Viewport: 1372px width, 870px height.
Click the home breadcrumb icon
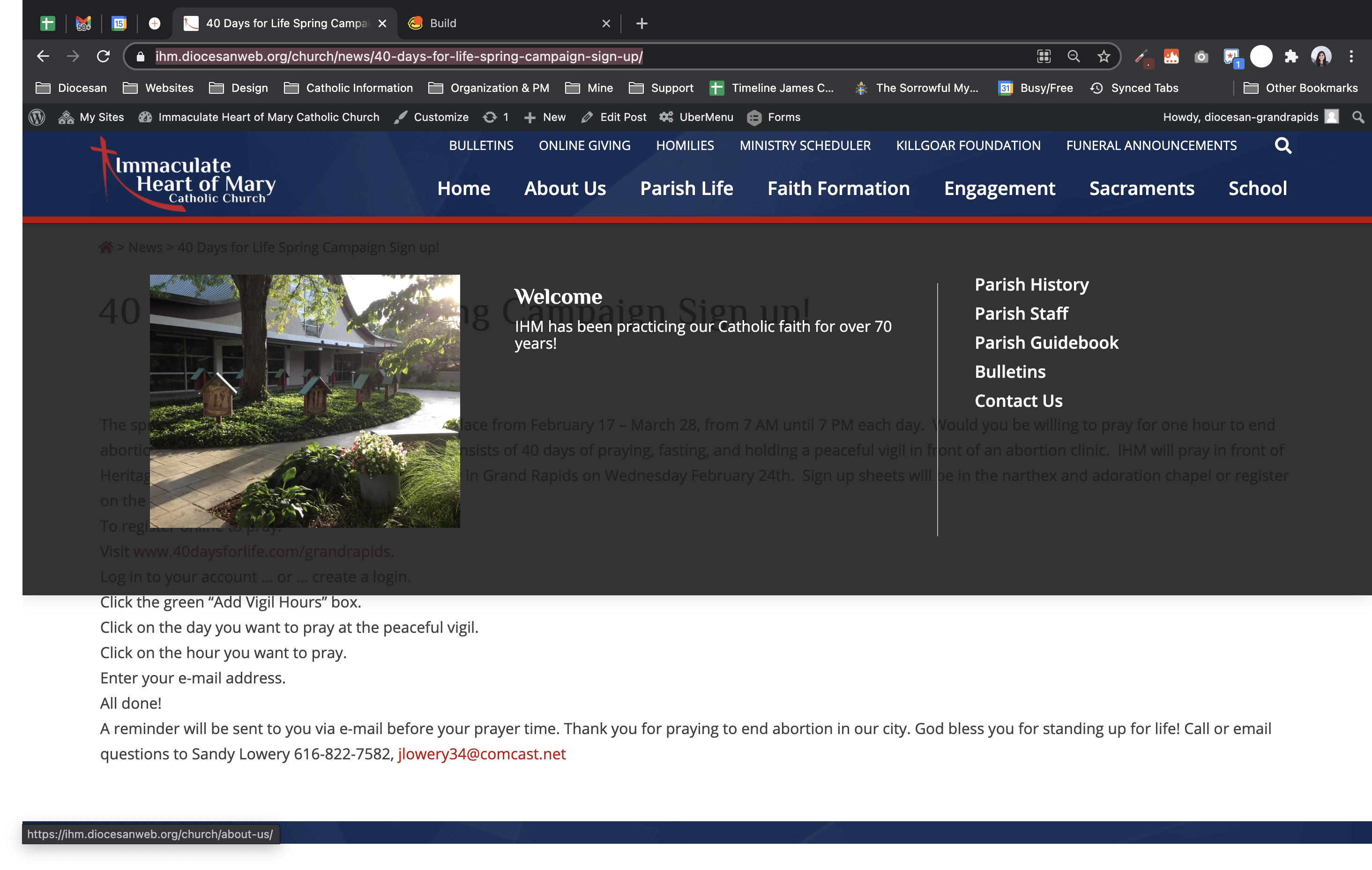click(x=106, y=247)
